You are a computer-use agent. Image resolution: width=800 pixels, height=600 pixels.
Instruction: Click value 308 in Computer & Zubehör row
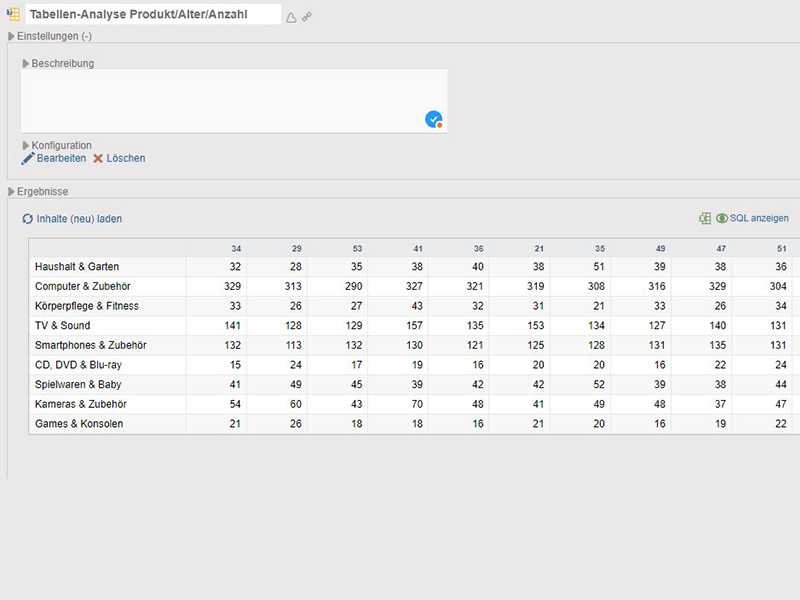[x=596, y=286]
